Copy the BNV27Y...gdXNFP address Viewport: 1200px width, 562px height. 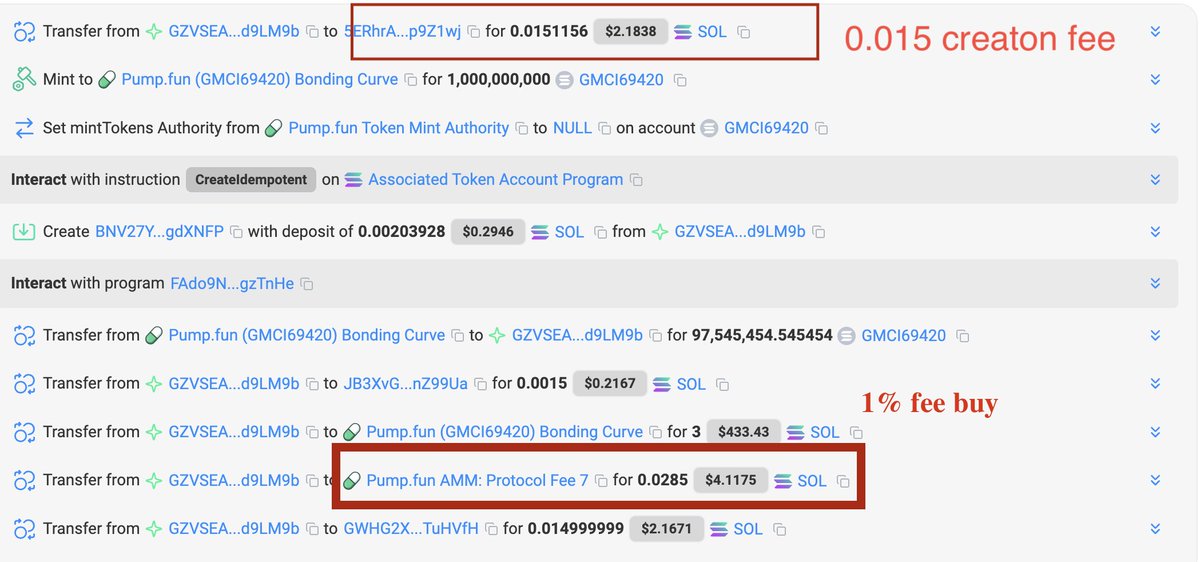point(236,232)
